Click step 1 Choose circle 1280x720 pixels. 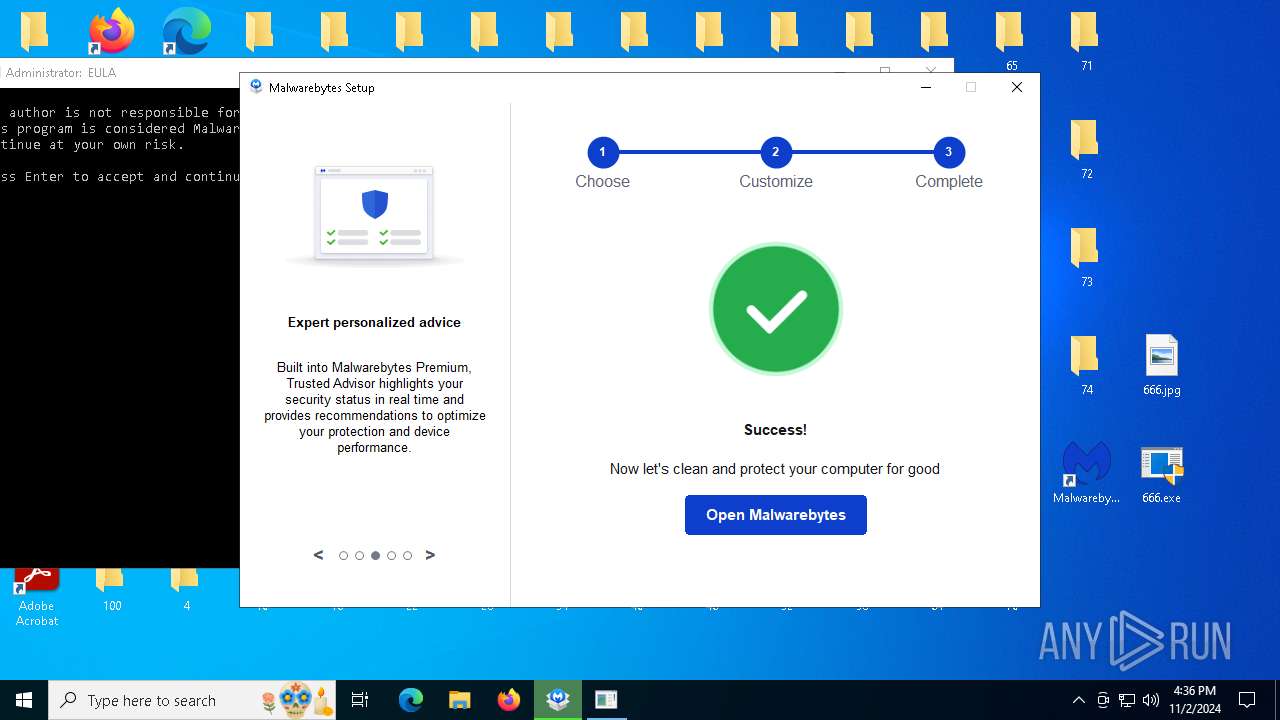pyautogui.click(x=602, y=152)
